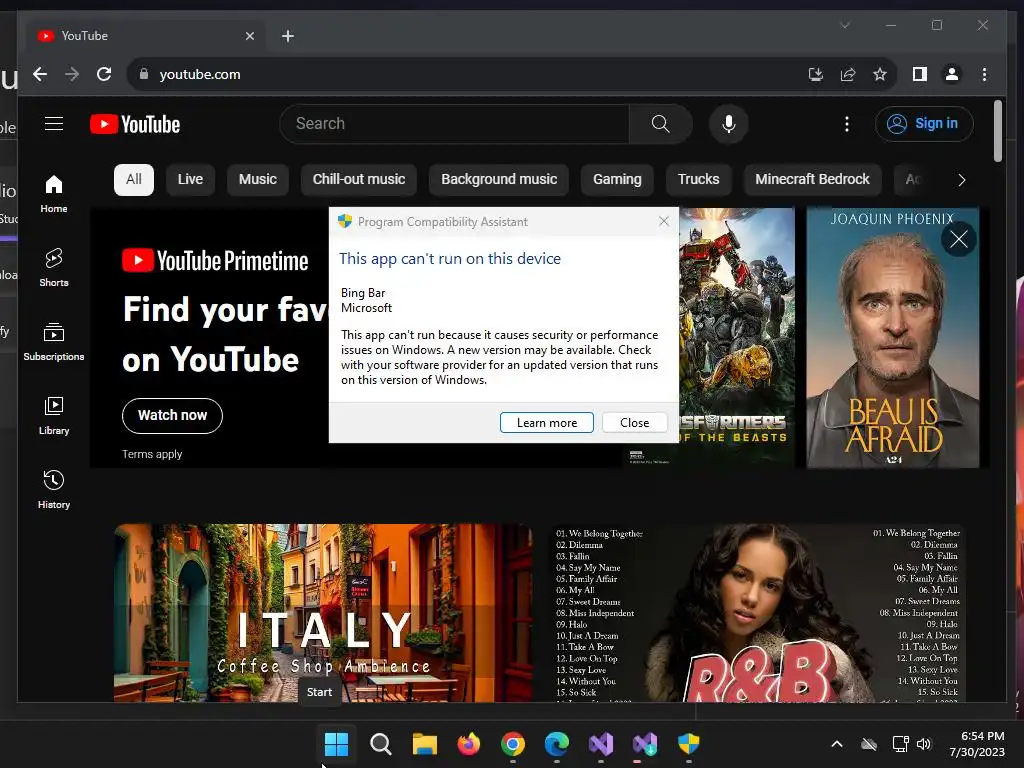
Task: Select the Music filter chip
Action: (258, 180)
